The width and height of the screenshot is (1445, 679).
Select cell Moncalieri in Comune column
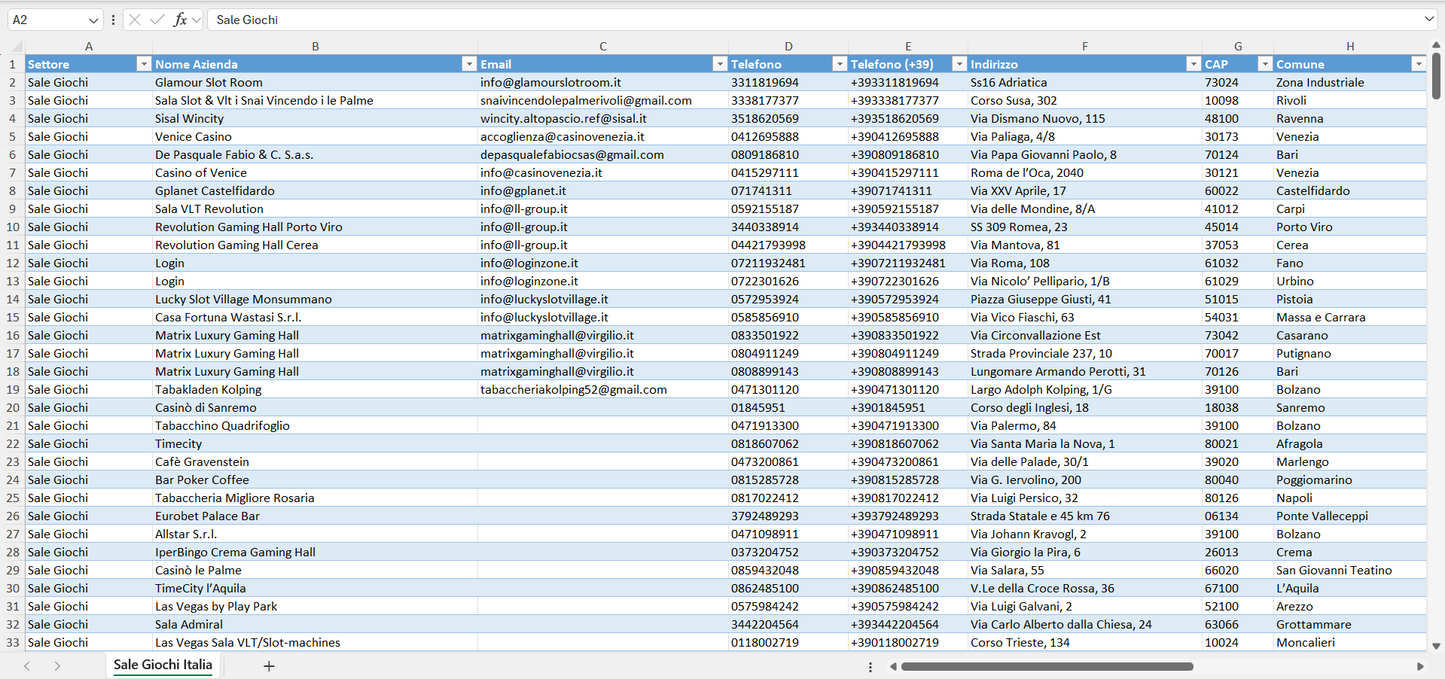tap(1350, 642)
